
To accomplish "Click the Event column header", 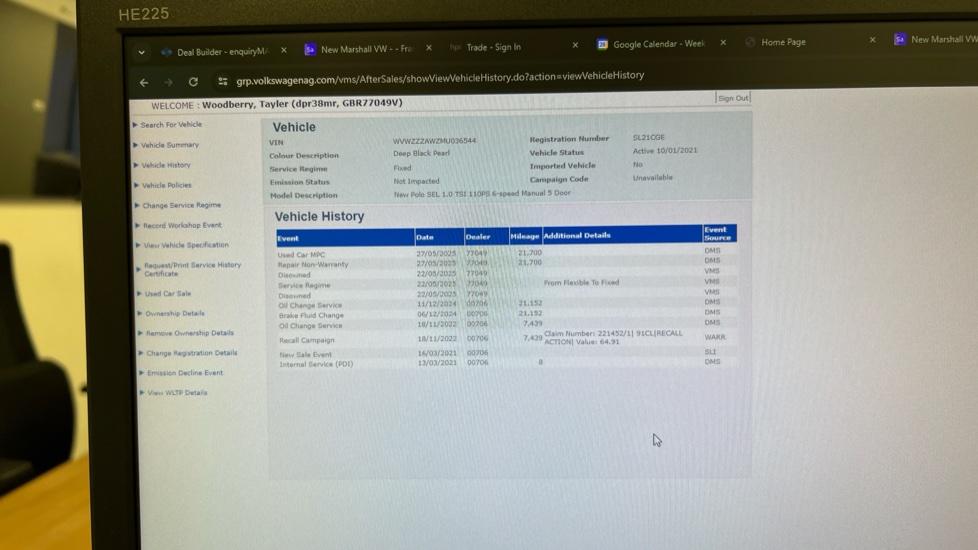I will click(x=346, y=238).
